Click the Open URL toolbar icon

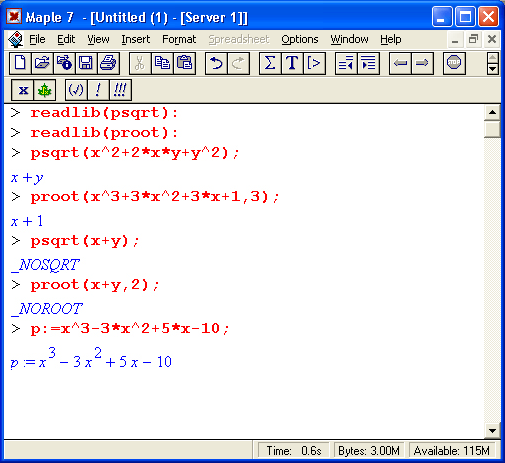point(64,63)
